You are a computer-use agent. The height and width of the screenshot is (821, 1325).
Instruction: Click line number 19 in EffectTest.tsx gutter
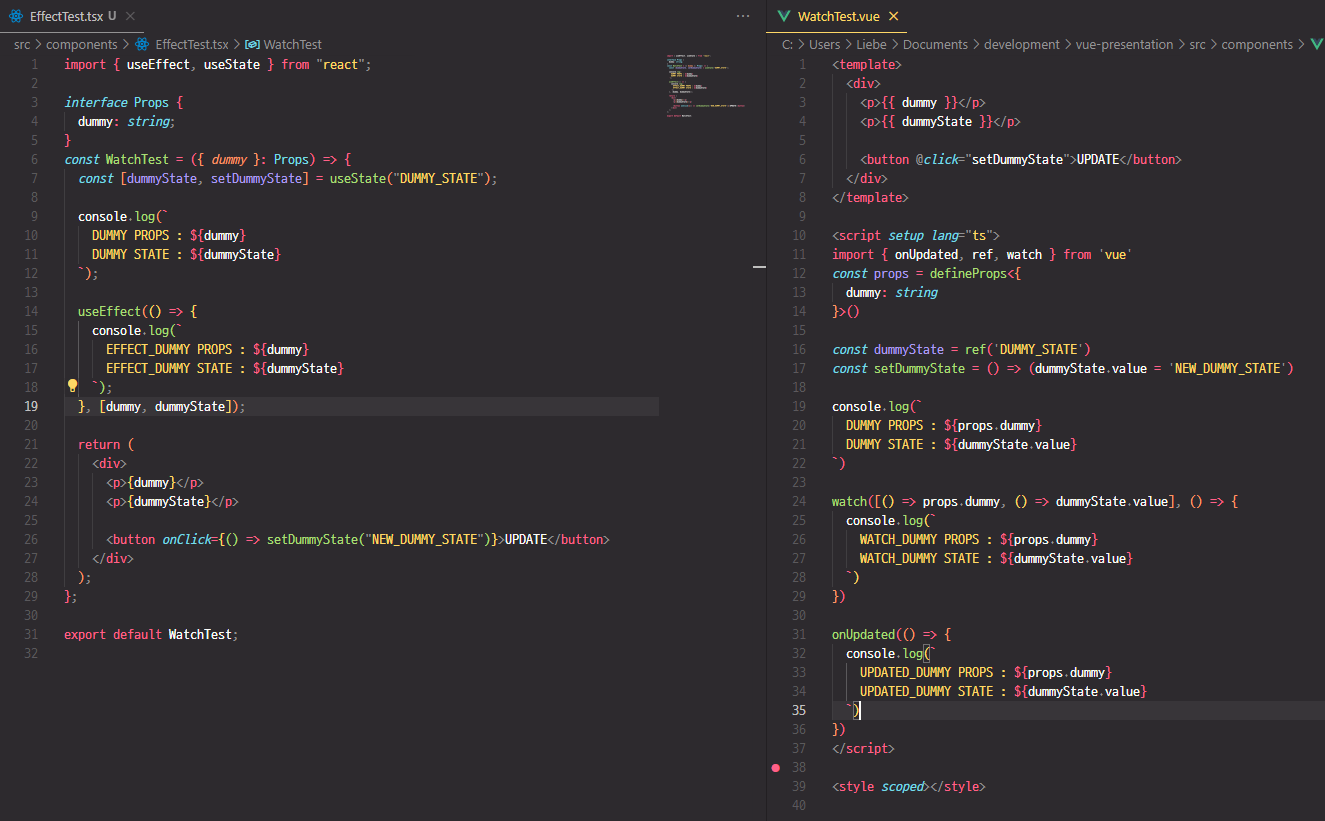(31, 406)
